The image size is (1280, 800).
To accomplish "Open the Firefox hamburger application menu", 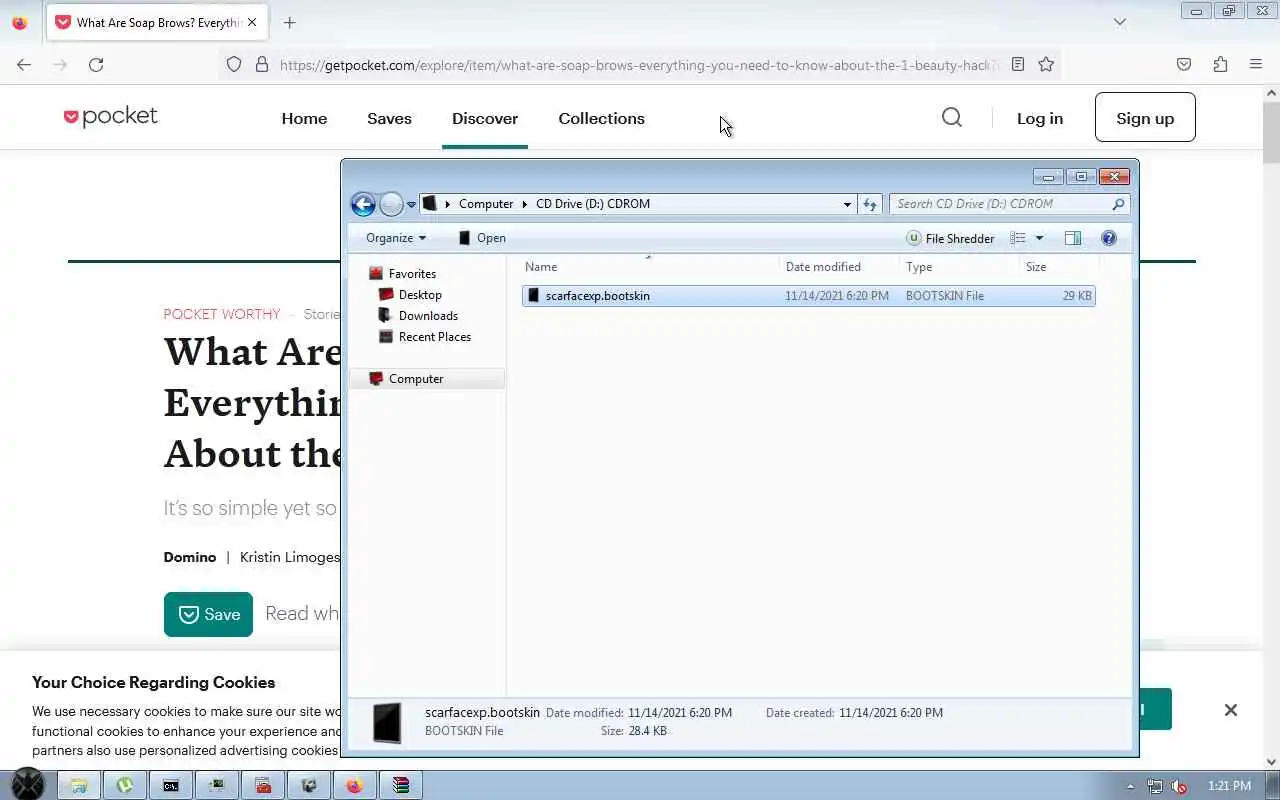I will click(1256, 65).
